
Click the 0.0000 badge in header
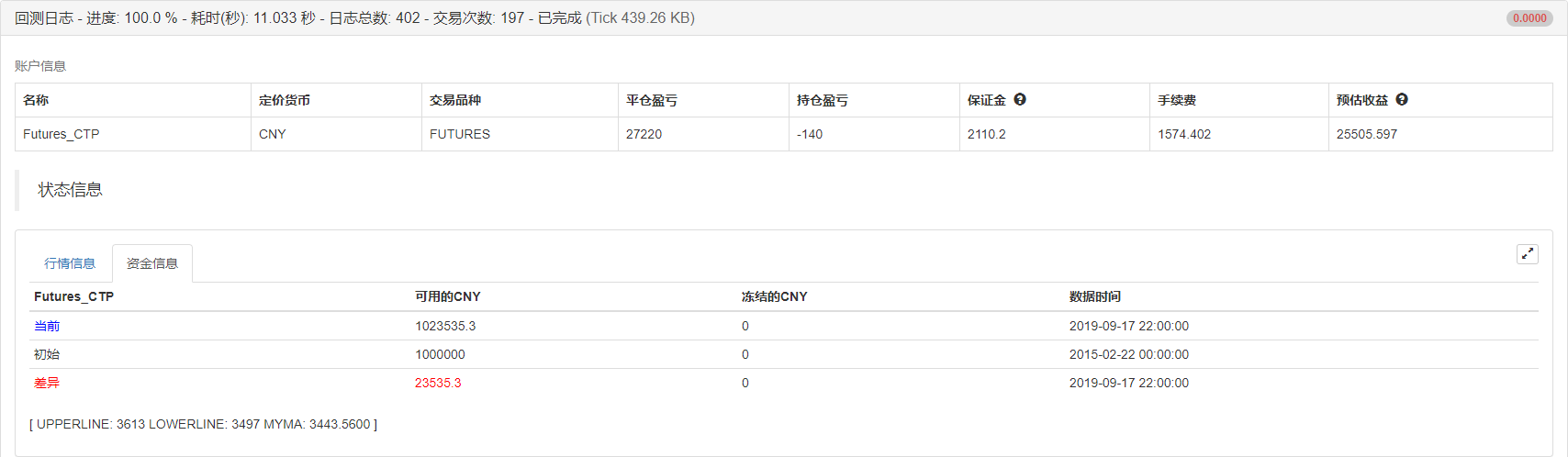[x=1529, y=18]
